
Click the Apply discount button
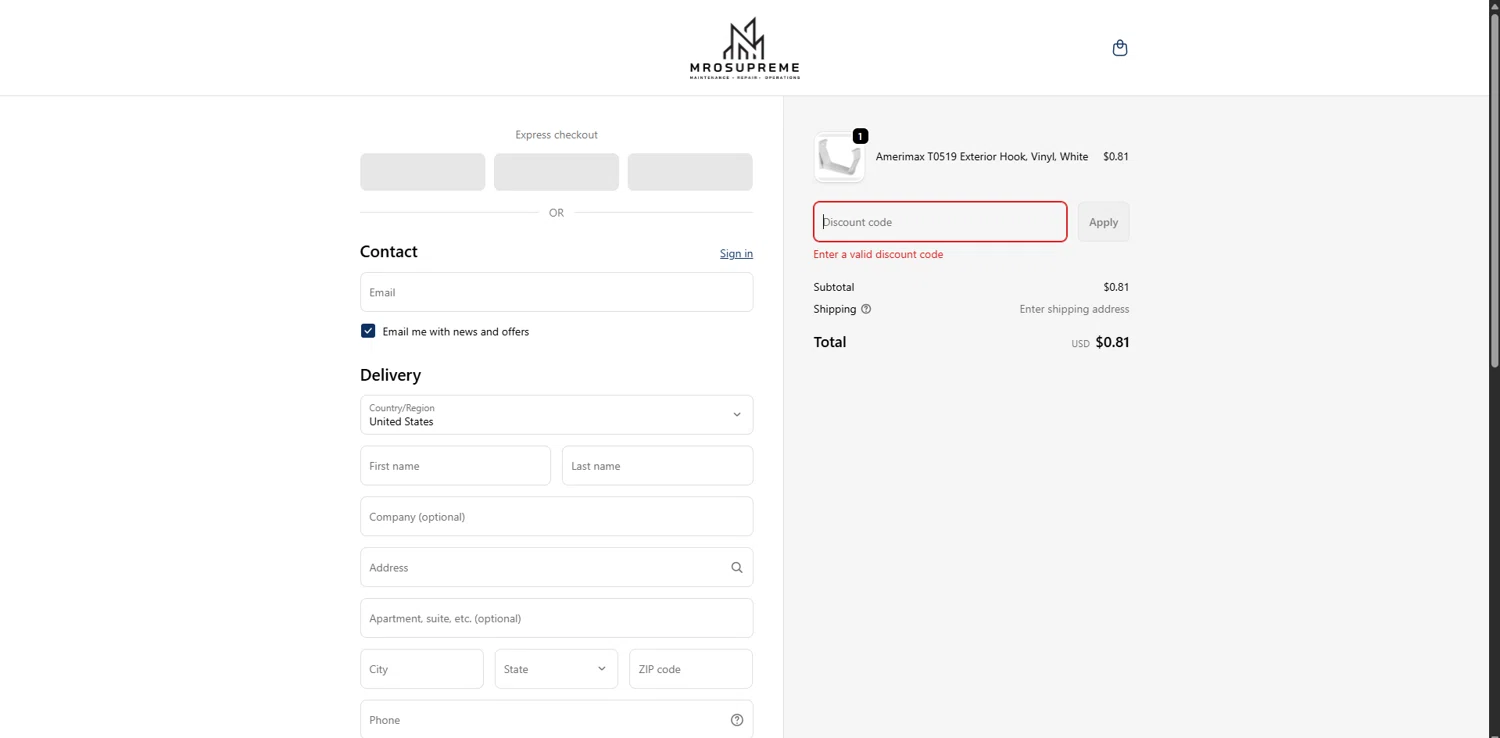pyautogui.click(x=1103, y=222)
